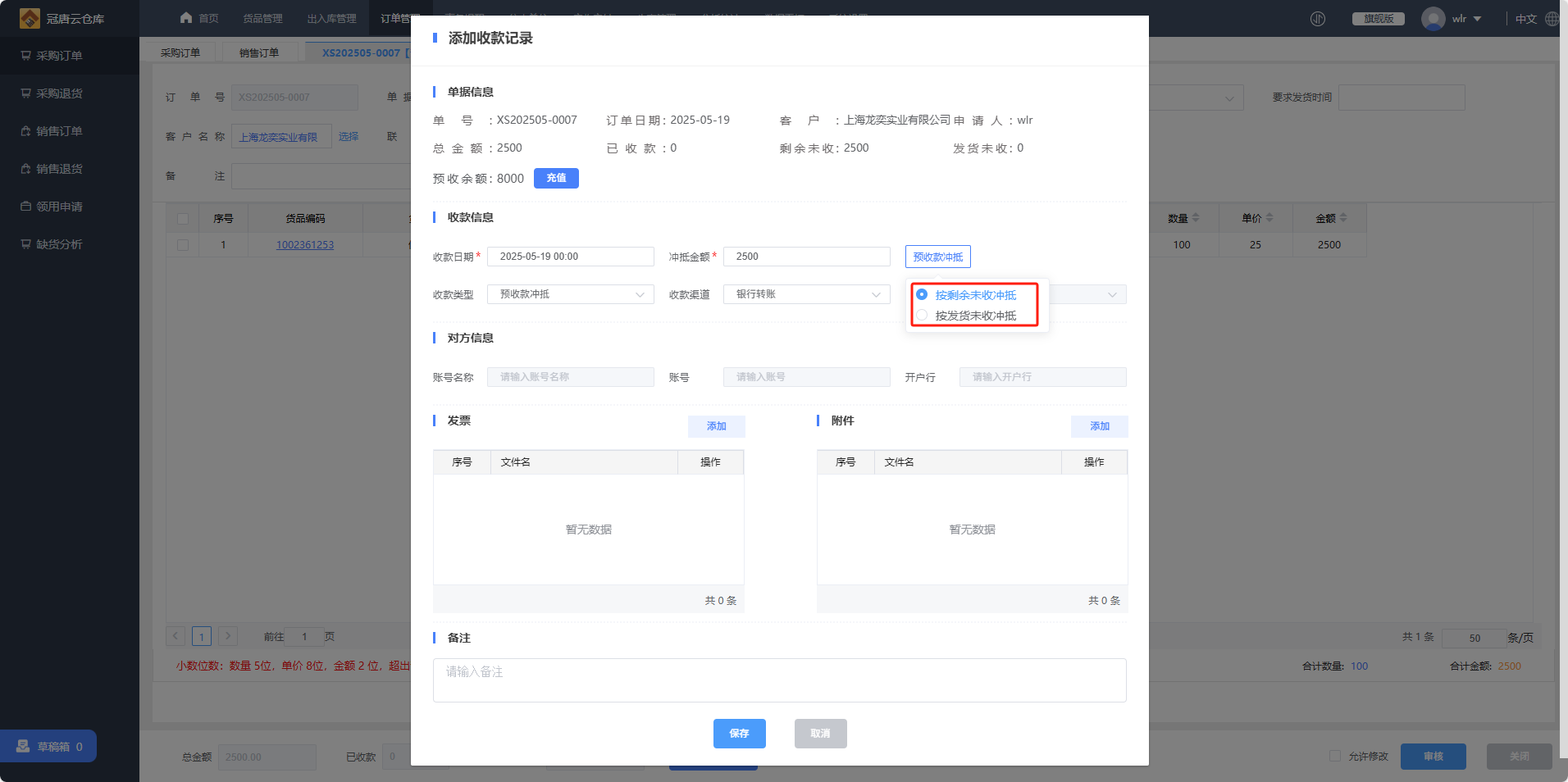1568x782 pixels.
Task: Click the 备注 remarks textarea
Action: [x=780, y=680]
